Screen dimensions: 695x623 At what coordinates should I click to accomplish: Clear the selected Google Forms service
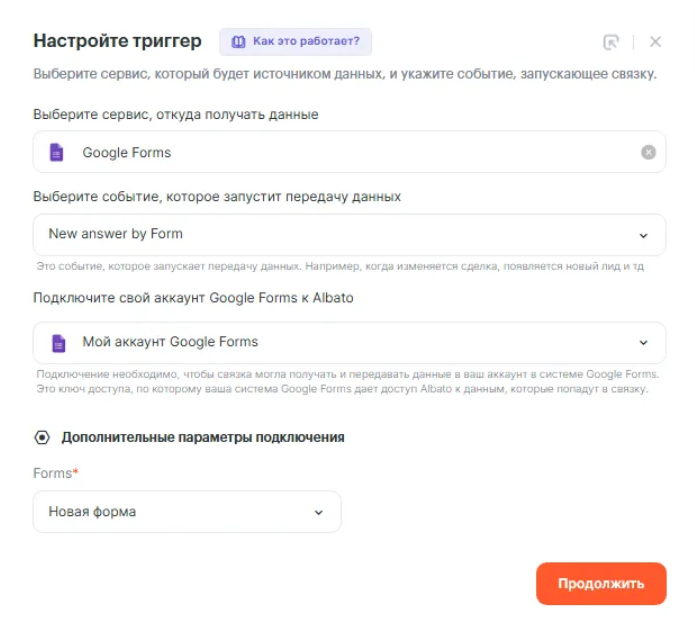pyautogui.click(x=648, y=152)
